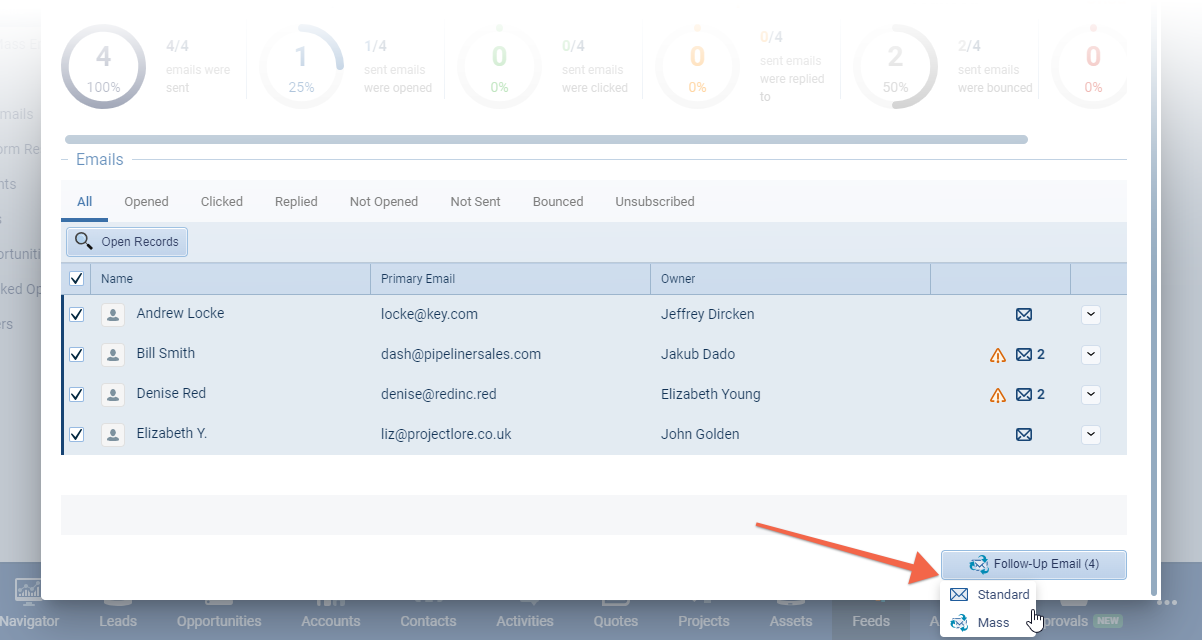Click the envelope icon in Denise Red's row
Image resolution: width=1202 pixels, height=640 pixels.
tap(1024, 395)
